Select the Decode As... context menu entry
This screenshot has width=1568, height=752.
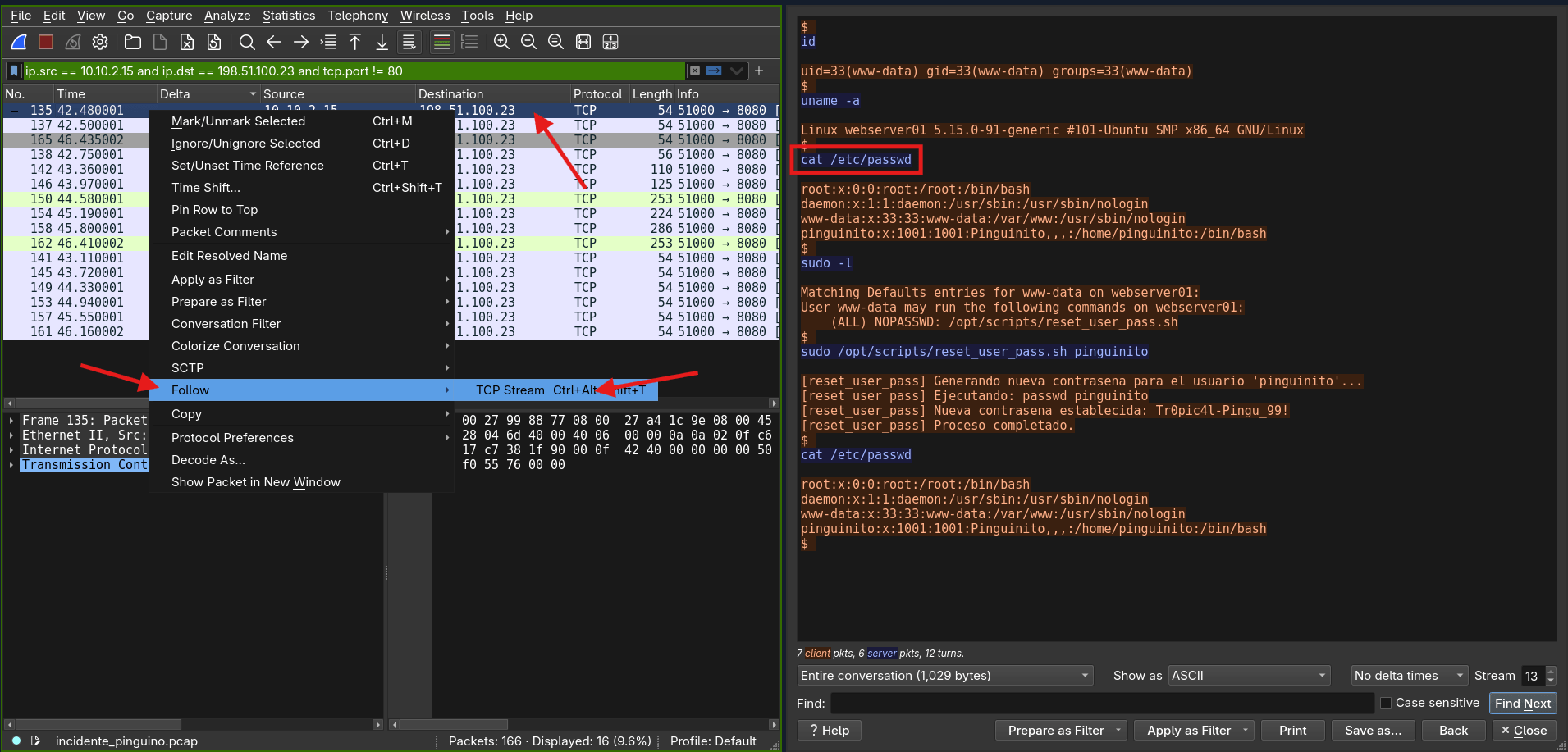(x=301, y=460)
